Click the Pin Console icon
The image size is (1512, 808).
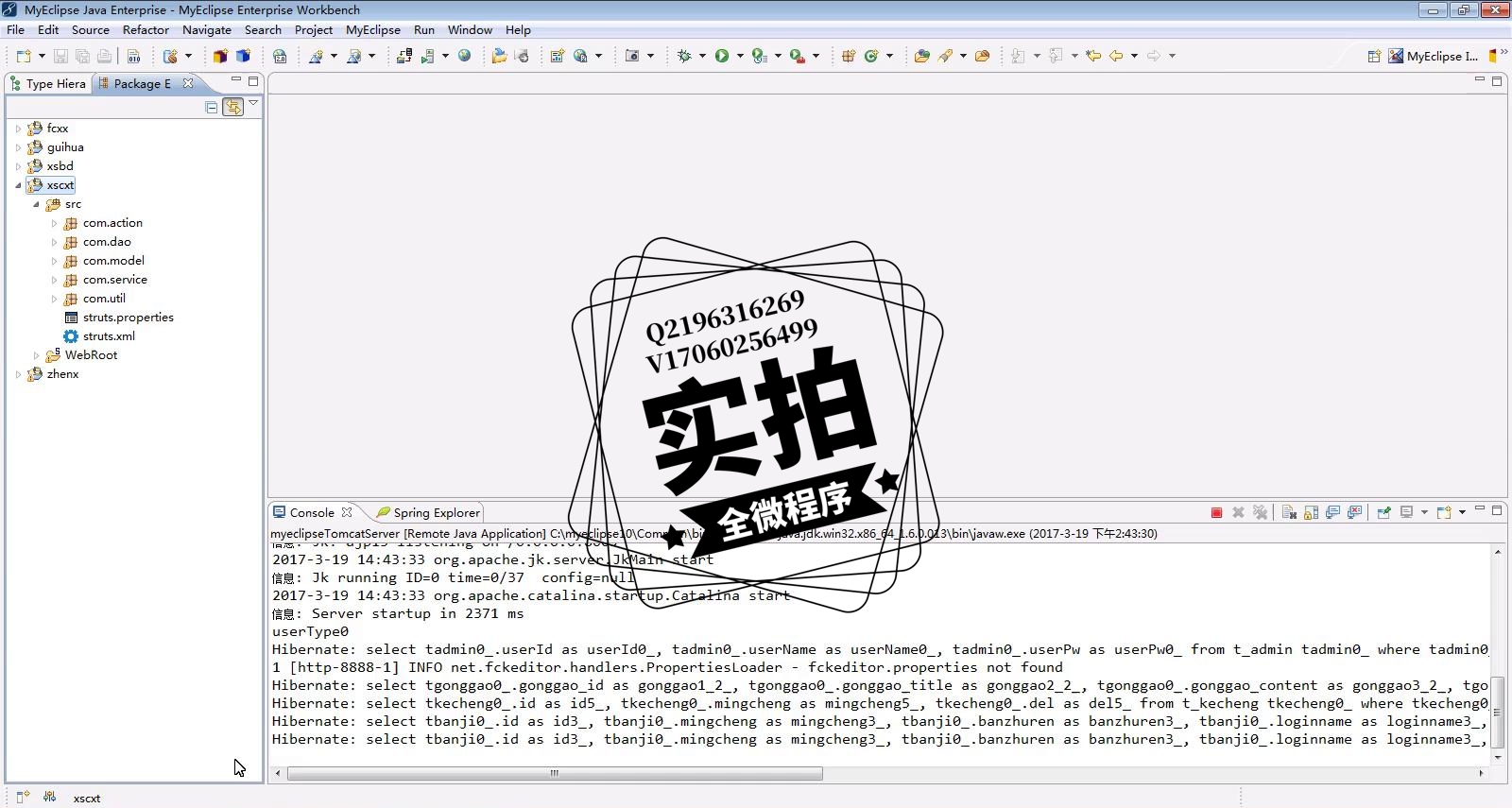coord(1383,512)
